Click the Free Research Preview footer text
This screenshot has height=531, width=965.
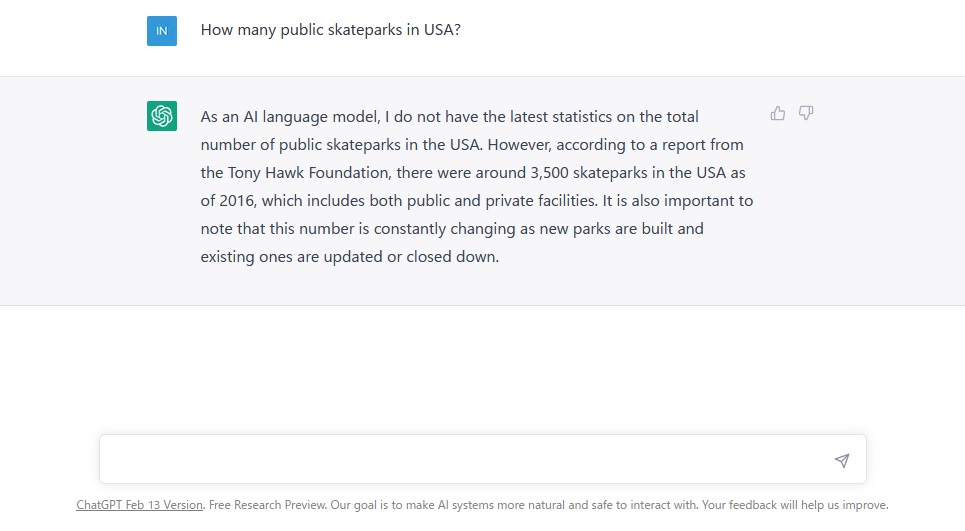(x=267, y=505)
